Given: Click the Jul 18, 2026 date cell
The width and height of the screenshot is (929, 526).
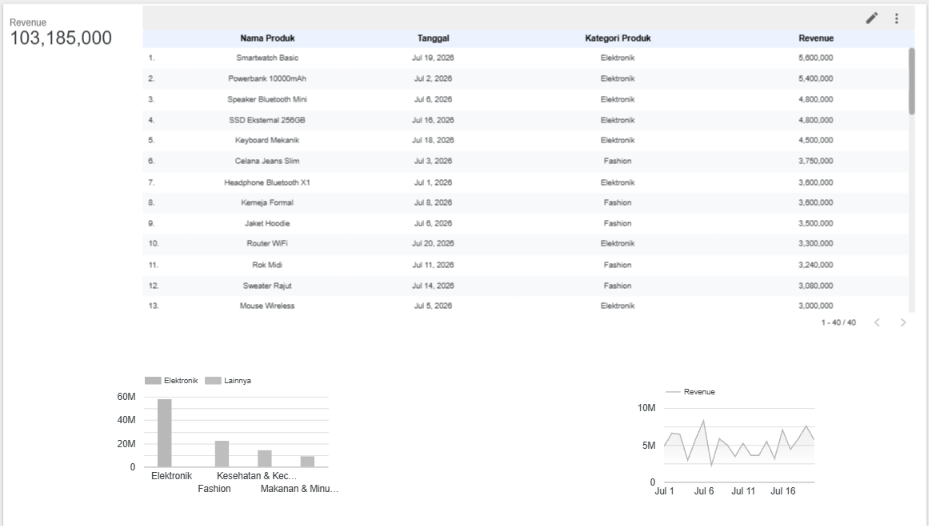Looking at the screenshot, I should [433, 140].
